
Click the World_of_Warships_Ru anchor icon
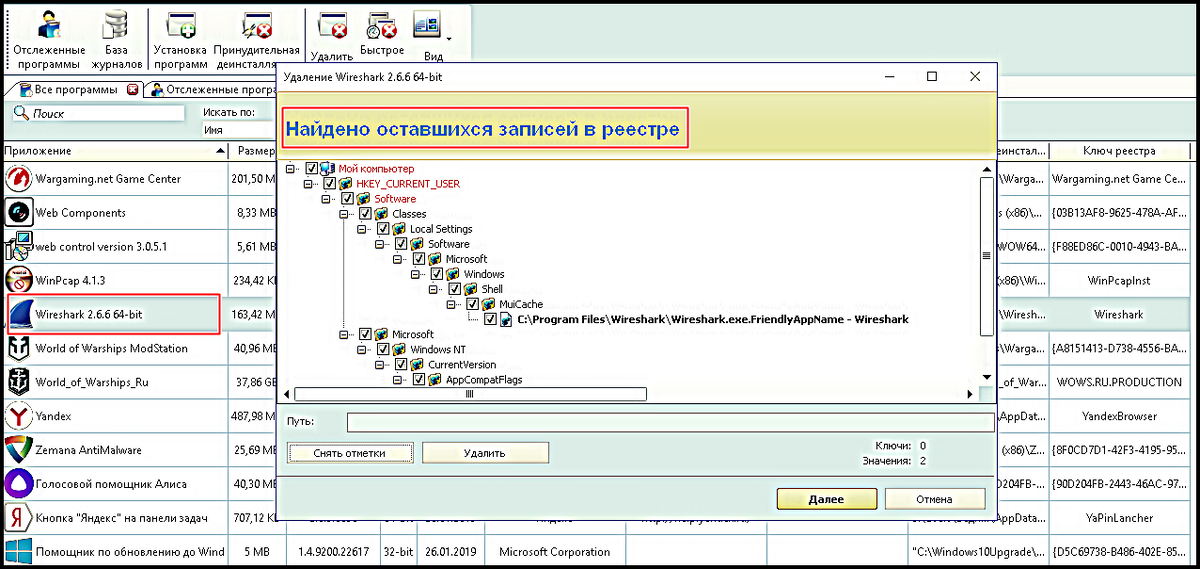[18, 382]
